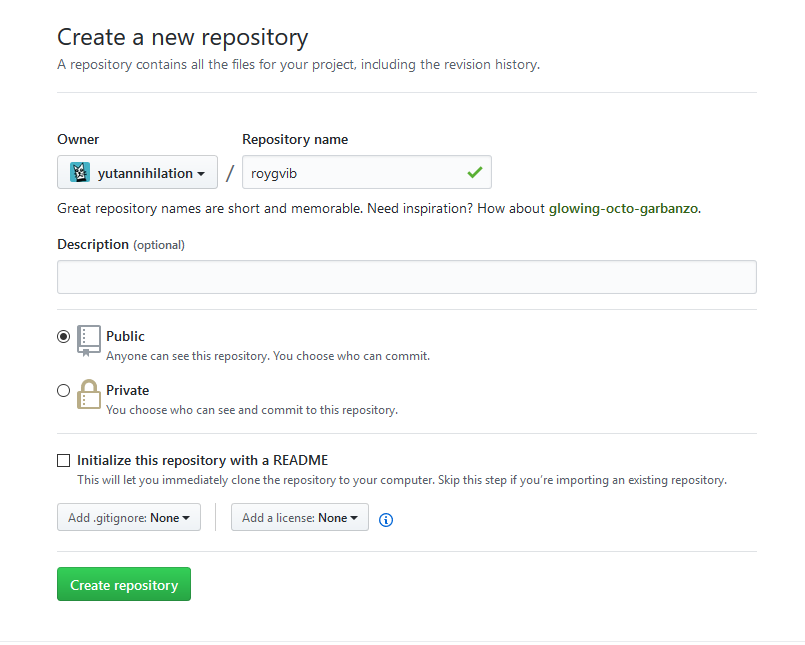Expand the Add .gitignore dropdown
805x645 pixels.
click(129, 517)
